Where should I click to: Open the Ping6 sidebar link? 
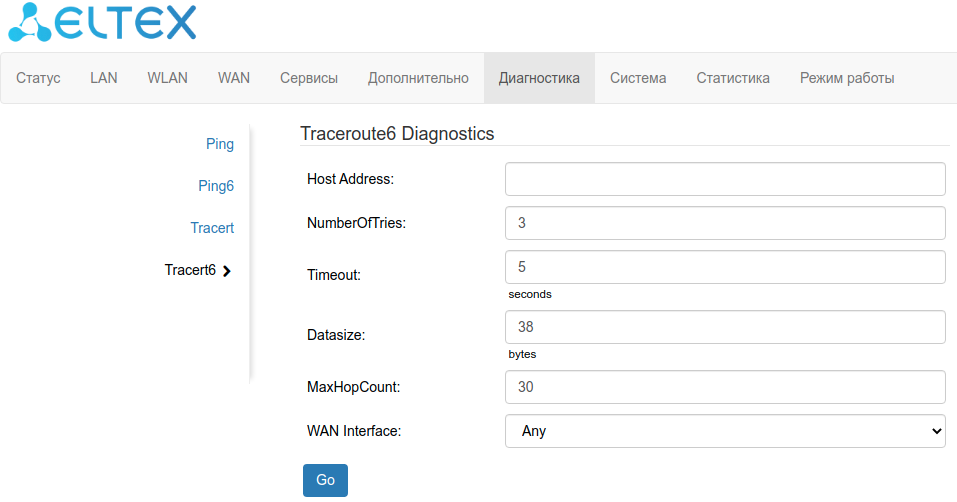pos(216,186)
